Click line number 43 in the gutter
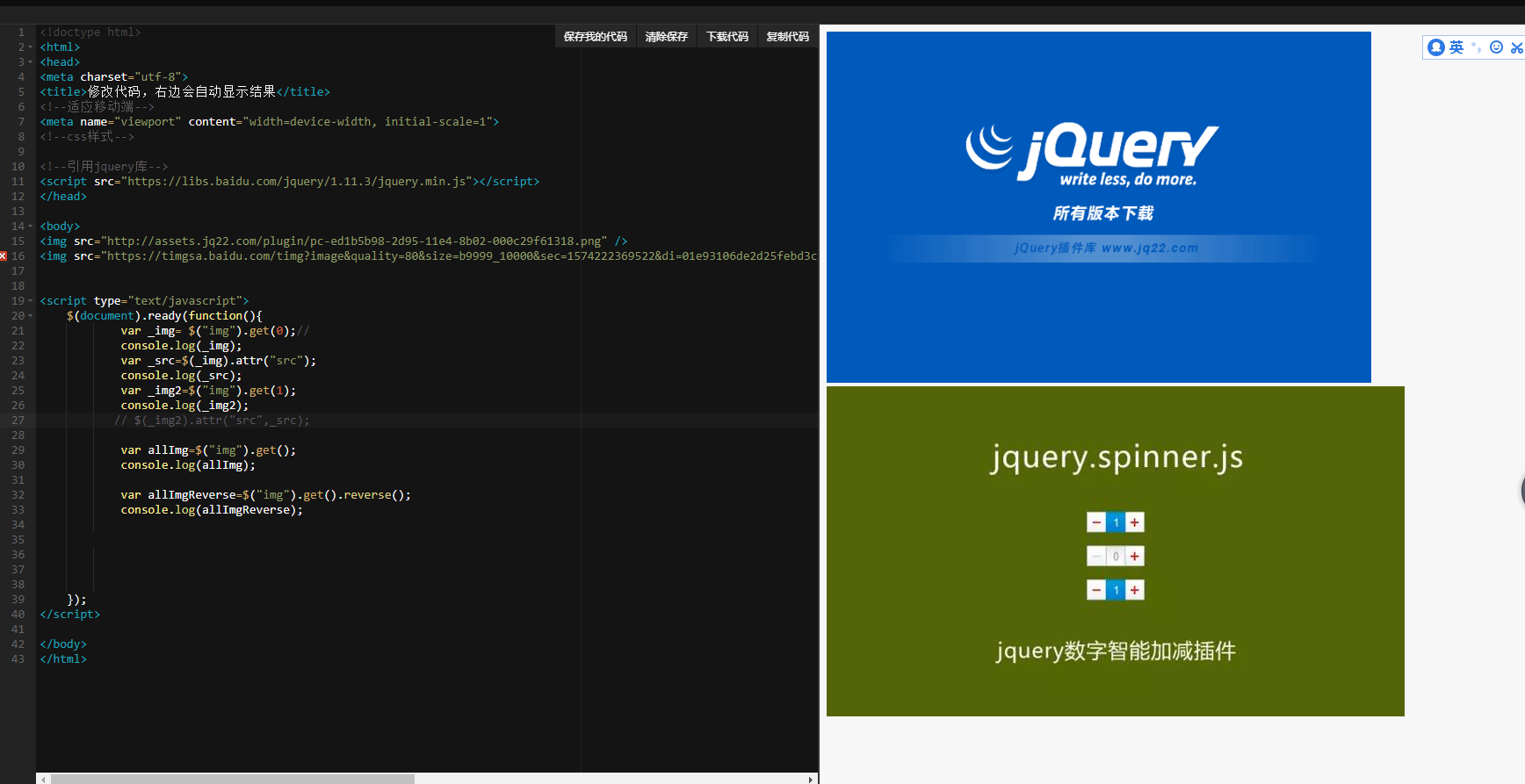Screen dimensions: 1525x784 coord(18,659)
